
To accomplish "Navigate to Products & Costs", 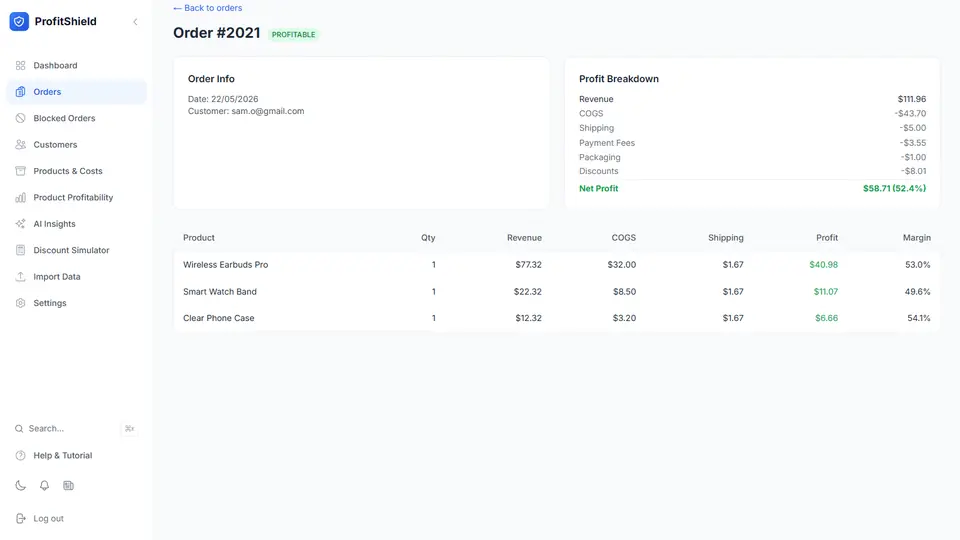I will pyautogui.click(x=77, y=171).
